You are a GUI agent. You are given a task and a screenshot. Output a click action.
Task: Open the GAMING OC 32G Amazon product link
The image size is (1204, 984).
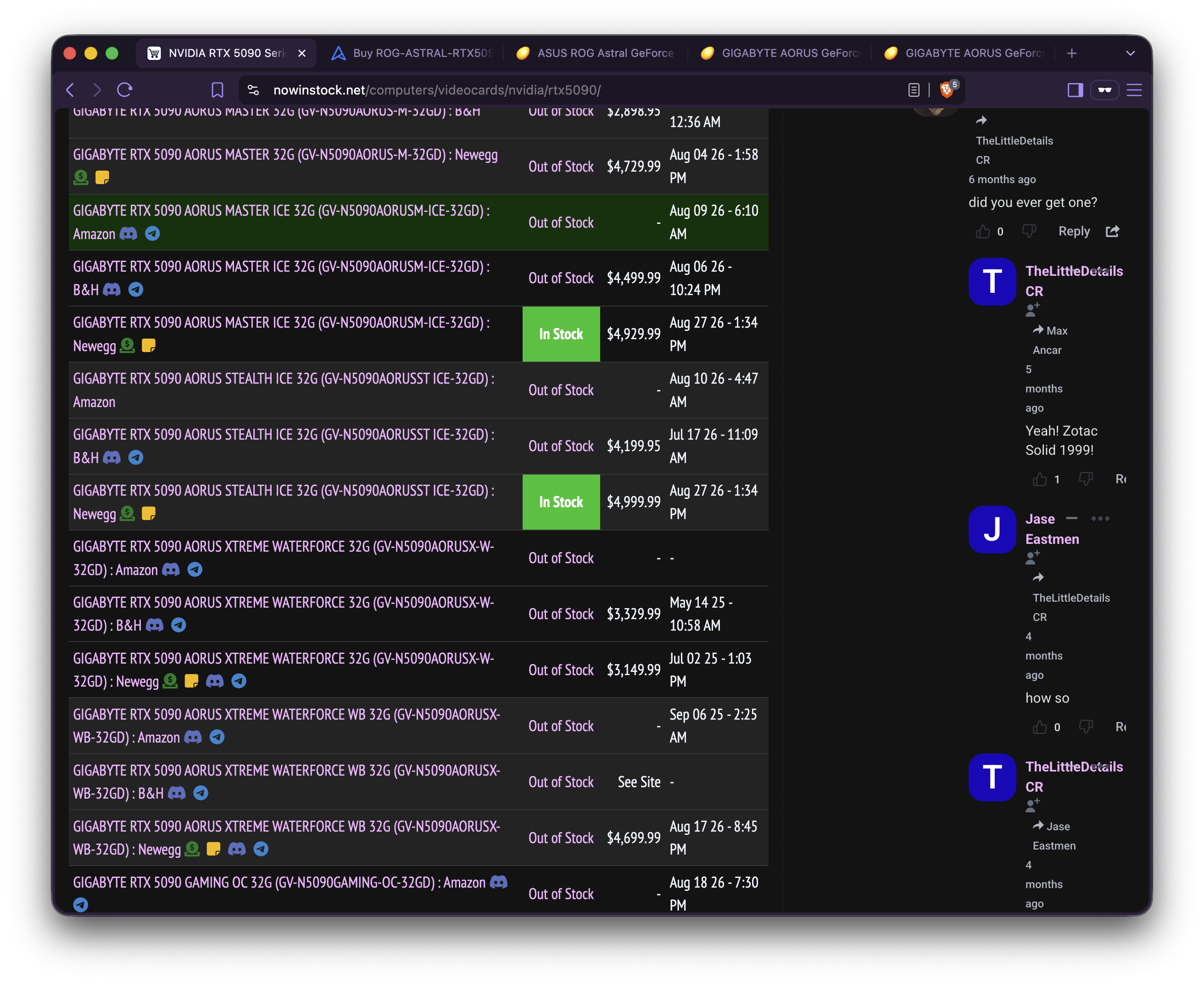tap(279, 883)
